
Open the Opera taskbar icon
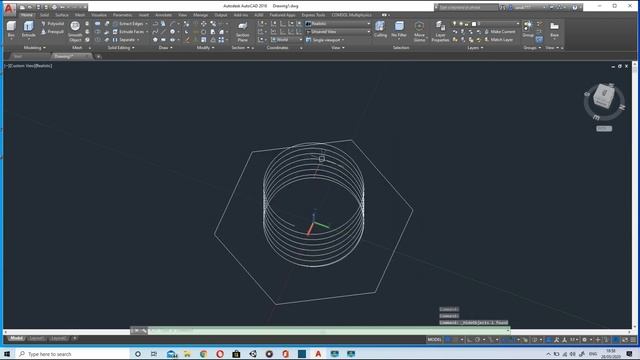[220, 354]
